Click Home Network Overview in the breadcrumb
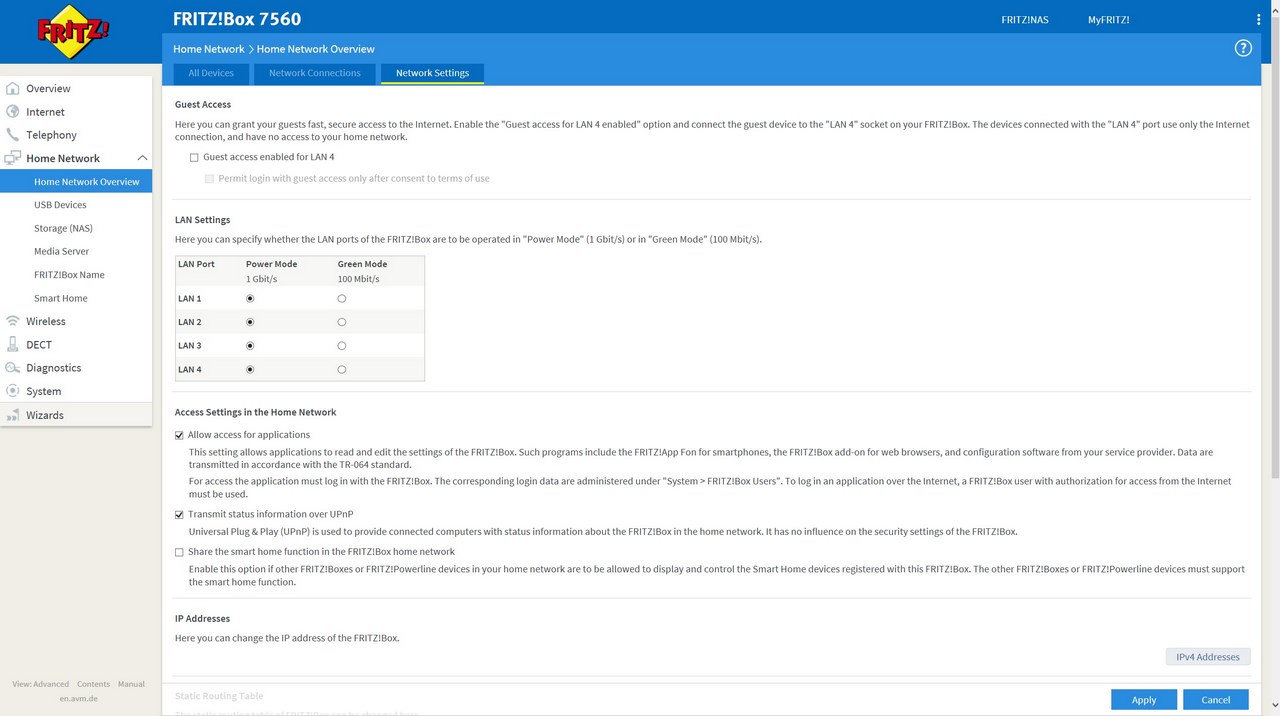 click(x=316, y=49)
